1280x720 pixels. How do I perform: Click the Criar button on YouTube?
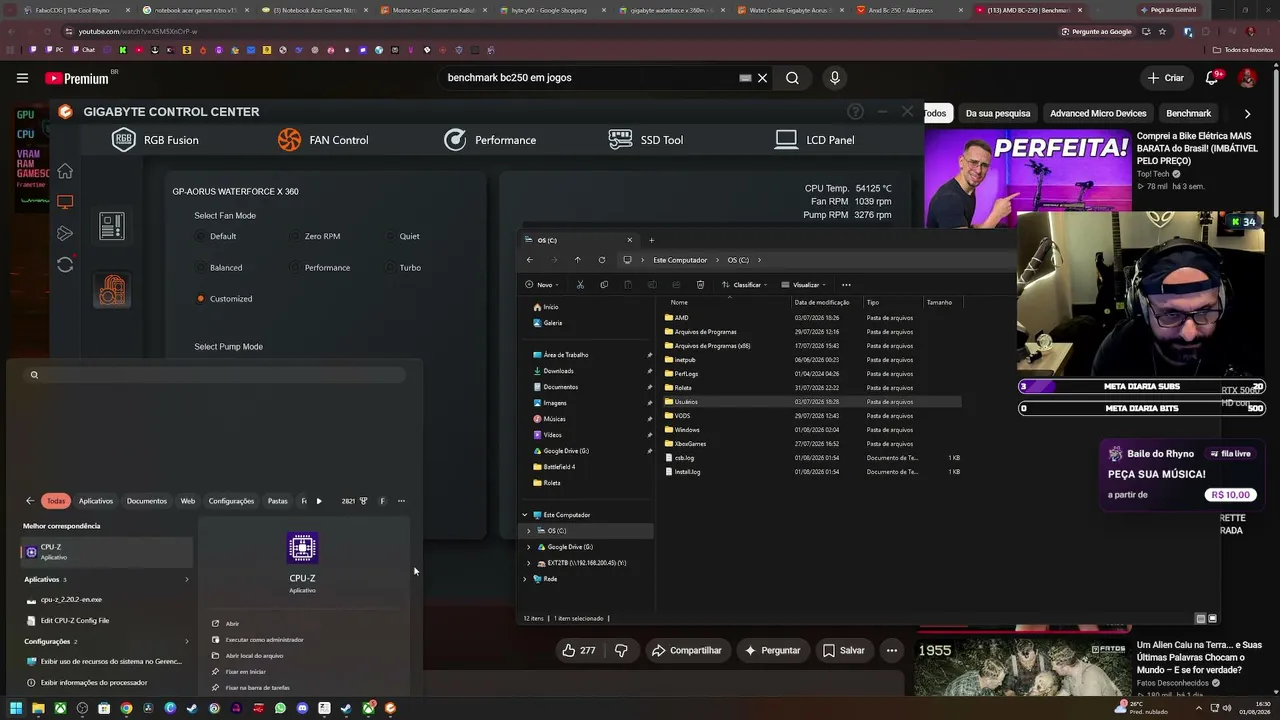click(x=1165, y=78)
